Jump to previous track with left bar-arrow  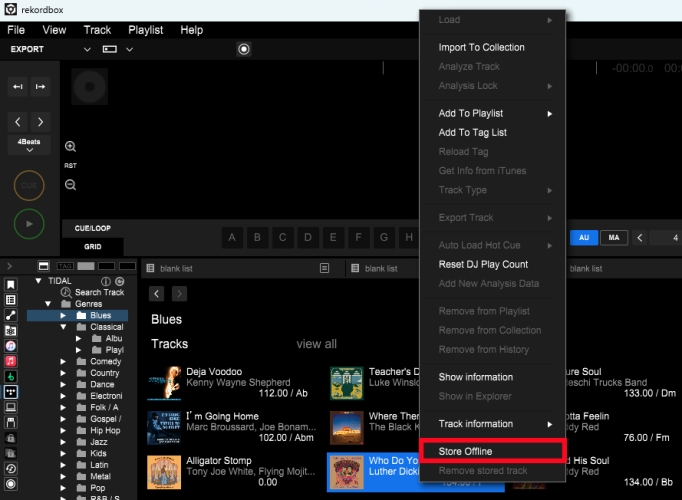pyautogui.click(x=18, y=87)
